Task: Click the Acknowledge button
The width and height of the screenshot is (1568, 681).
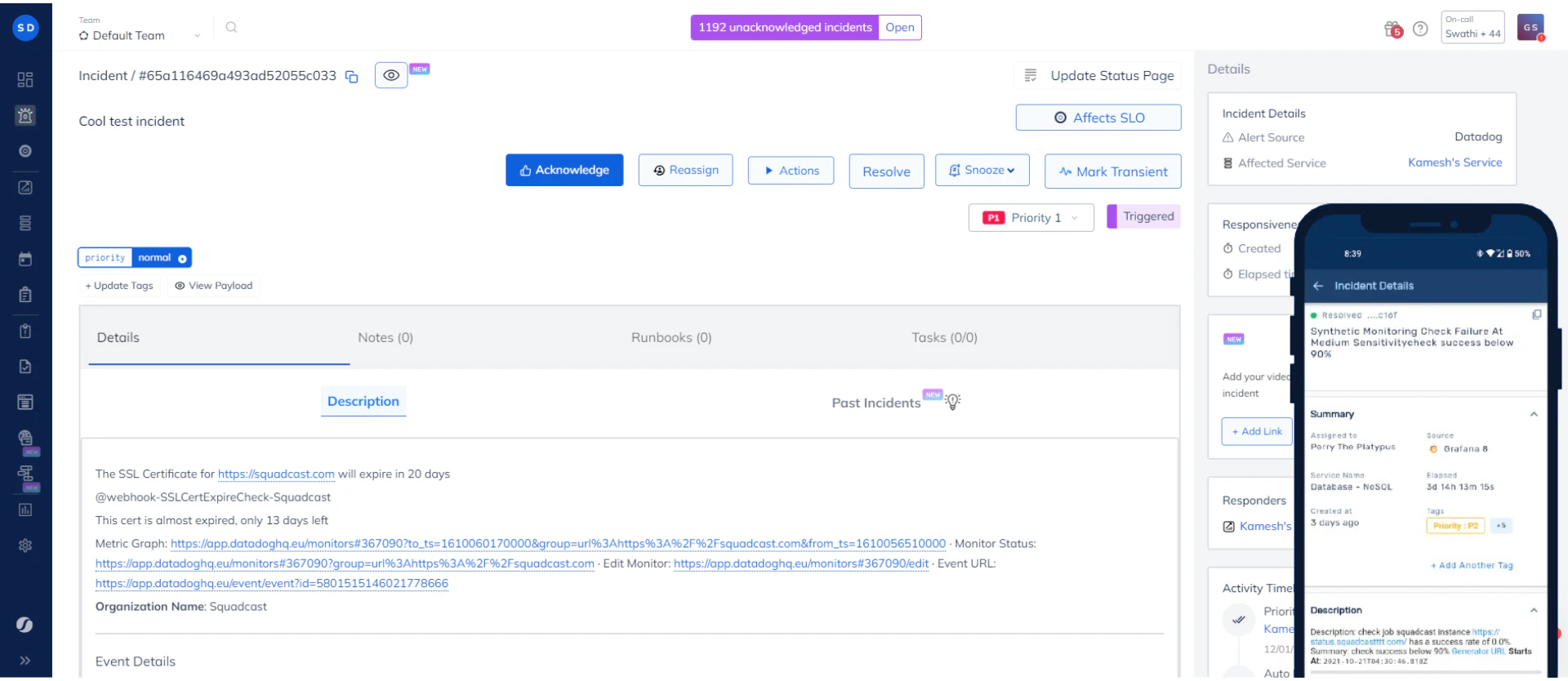Action: click(x=564, y=171)
